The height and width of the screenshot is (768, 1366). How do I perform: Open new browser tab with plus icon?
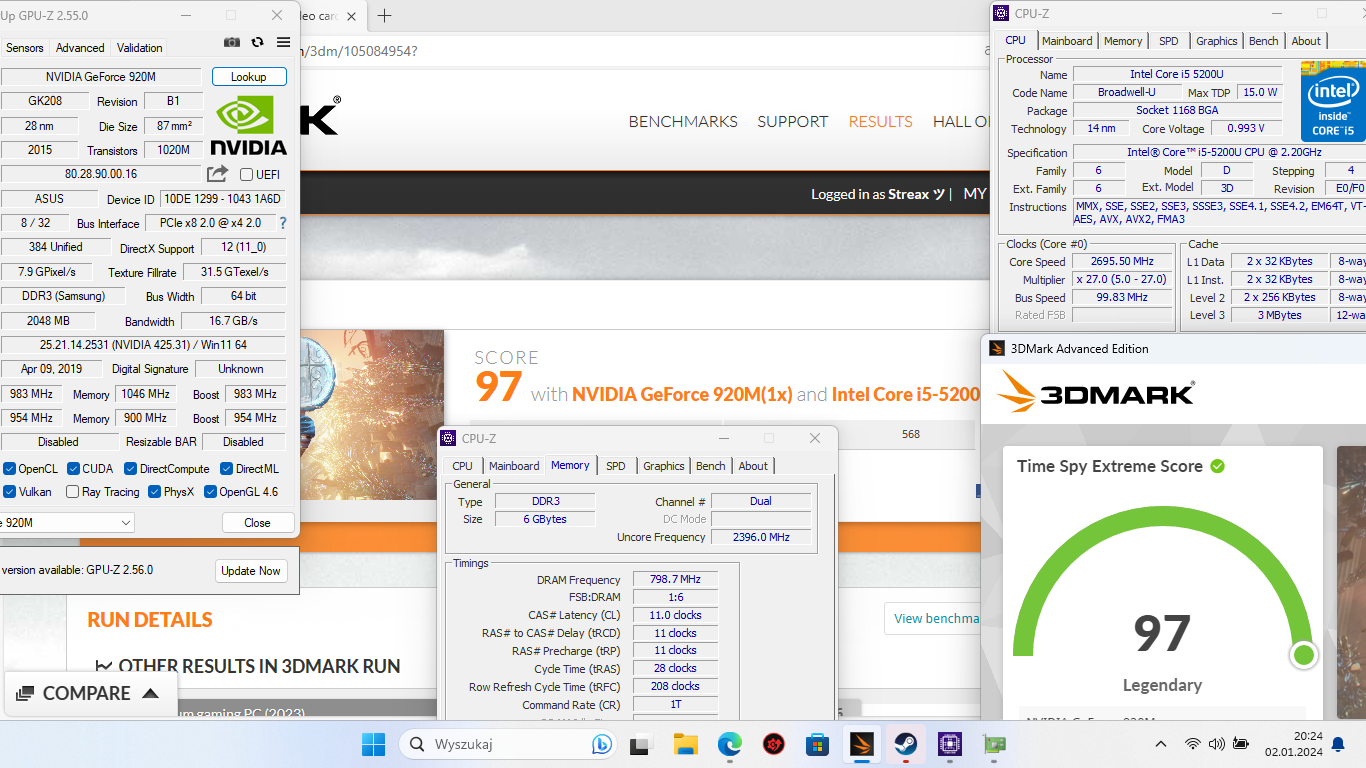pyautogui.click(x=384, y=15)
